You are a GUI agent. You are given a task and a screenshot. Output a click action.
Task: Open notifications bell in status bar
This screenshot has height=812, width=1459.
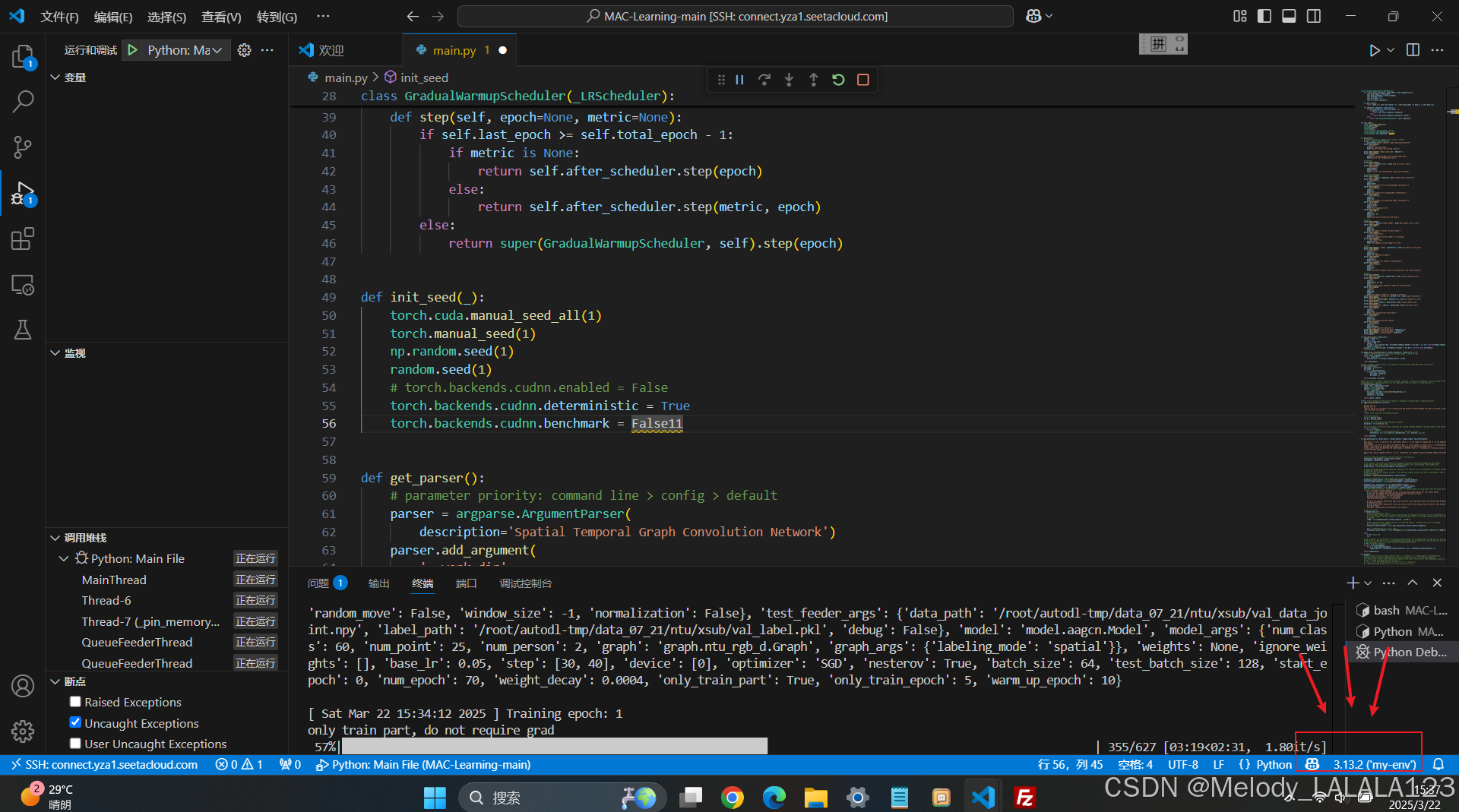tap(1438, 764)
